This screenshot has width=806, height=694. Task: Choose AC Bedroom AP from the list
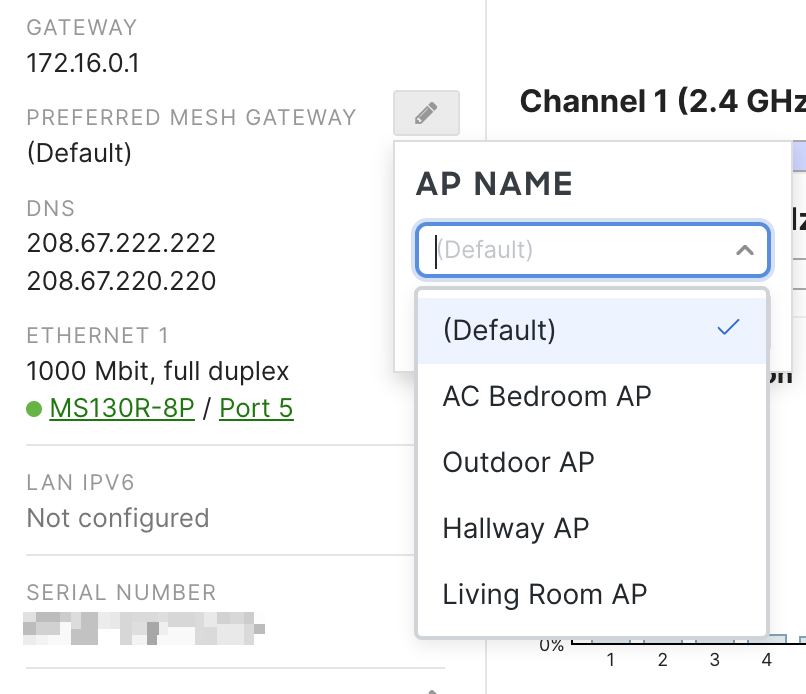click(x=547, y=396)
